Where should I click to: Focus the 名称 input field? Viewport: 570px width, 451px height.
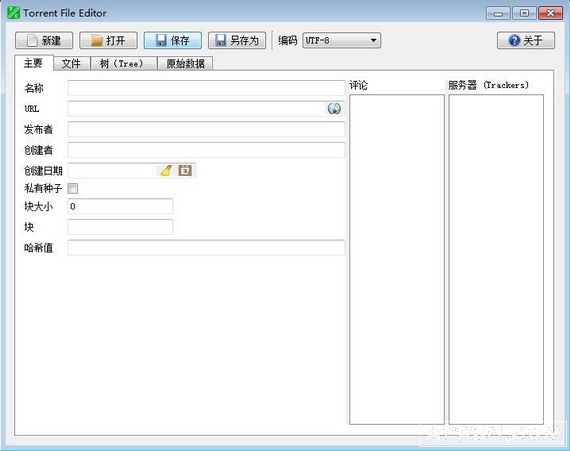tap(206, 88)
